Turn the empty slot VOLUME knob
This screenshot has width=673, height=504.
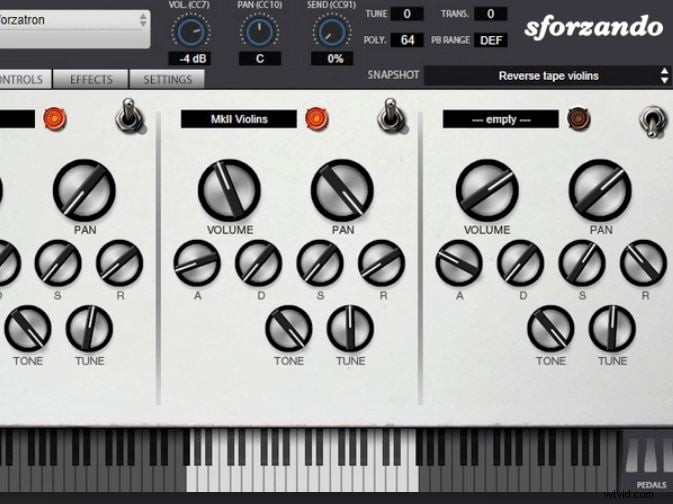[x=487, y=190]
